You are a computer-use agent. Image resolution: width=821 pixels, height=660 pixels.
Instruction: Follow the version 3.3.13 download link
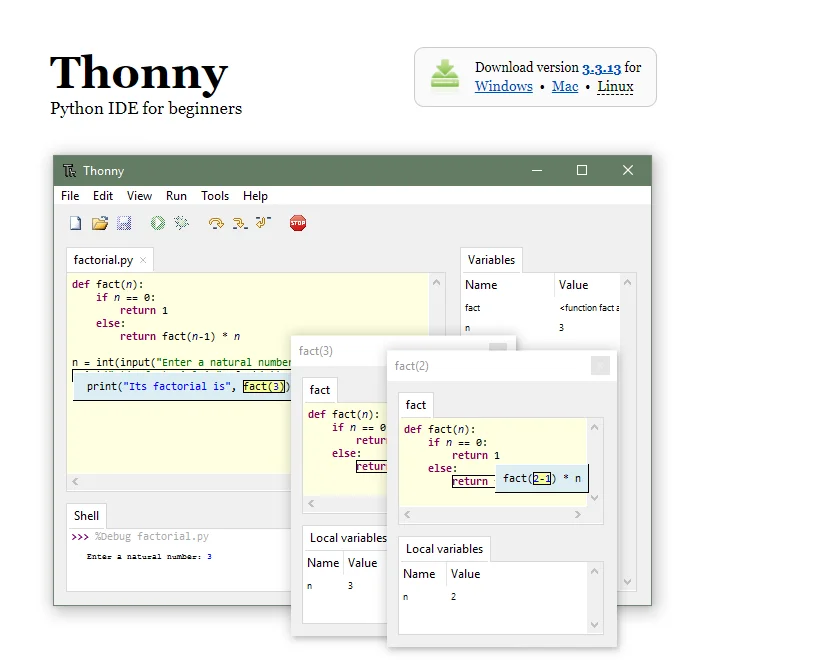pyautogui.click(x=602, y=68)
